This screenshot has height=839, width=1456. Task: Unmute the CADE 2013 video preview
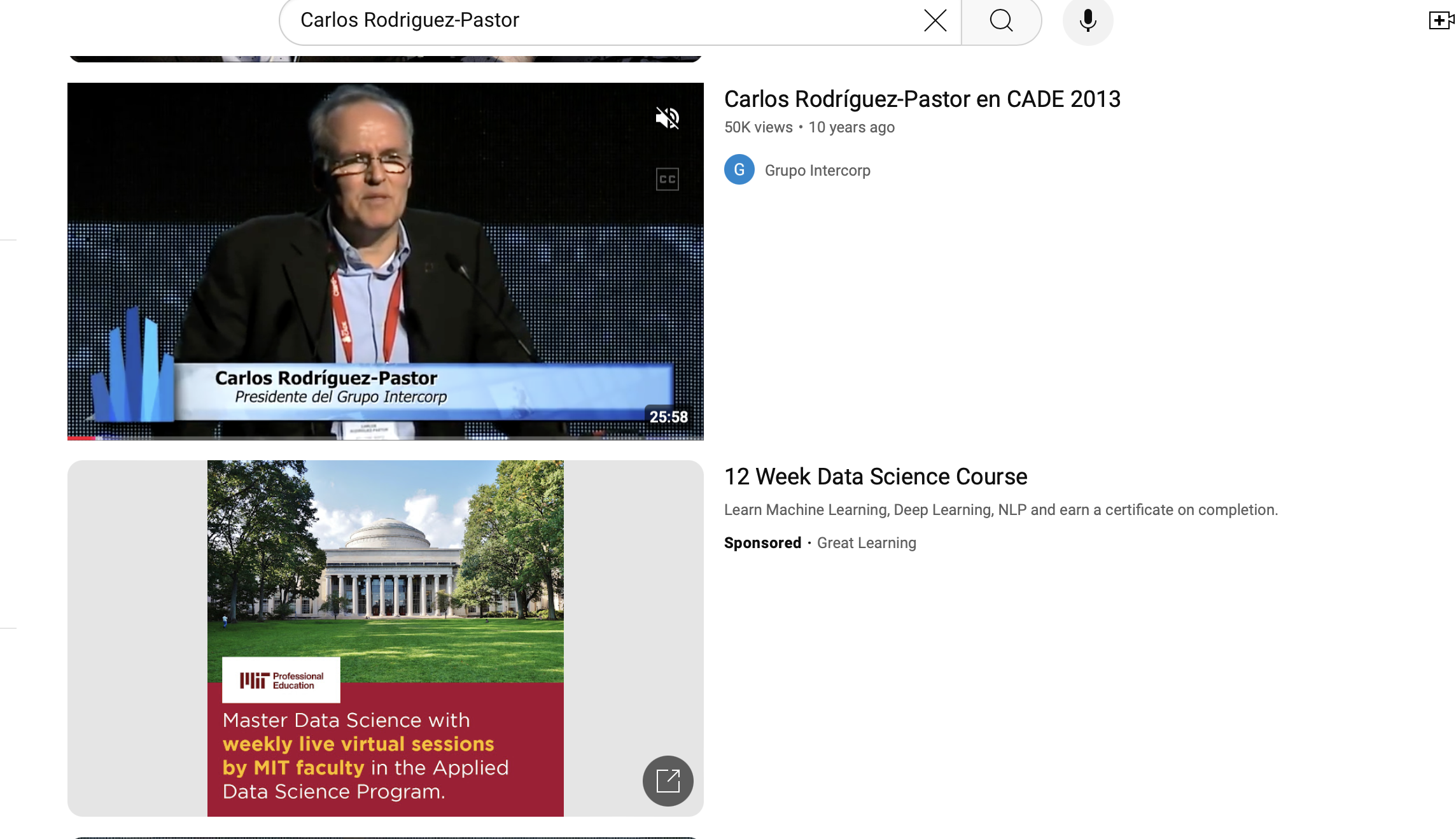point(668,118)
